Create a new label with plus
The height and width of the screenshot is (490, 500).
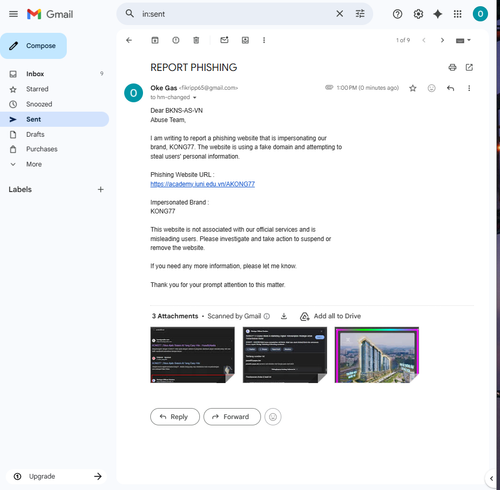(x=100, y=189)
